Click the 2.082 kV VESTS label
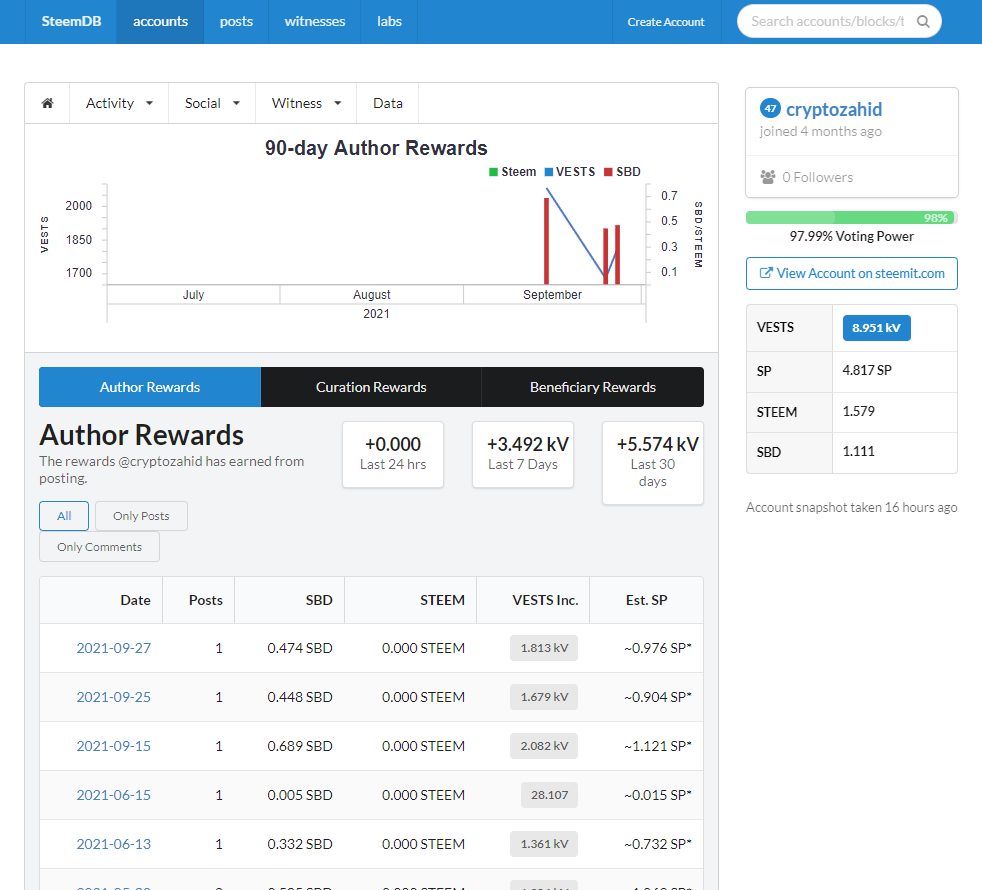The height and width of the screenshot is (890, 982). tap(544, 746)
